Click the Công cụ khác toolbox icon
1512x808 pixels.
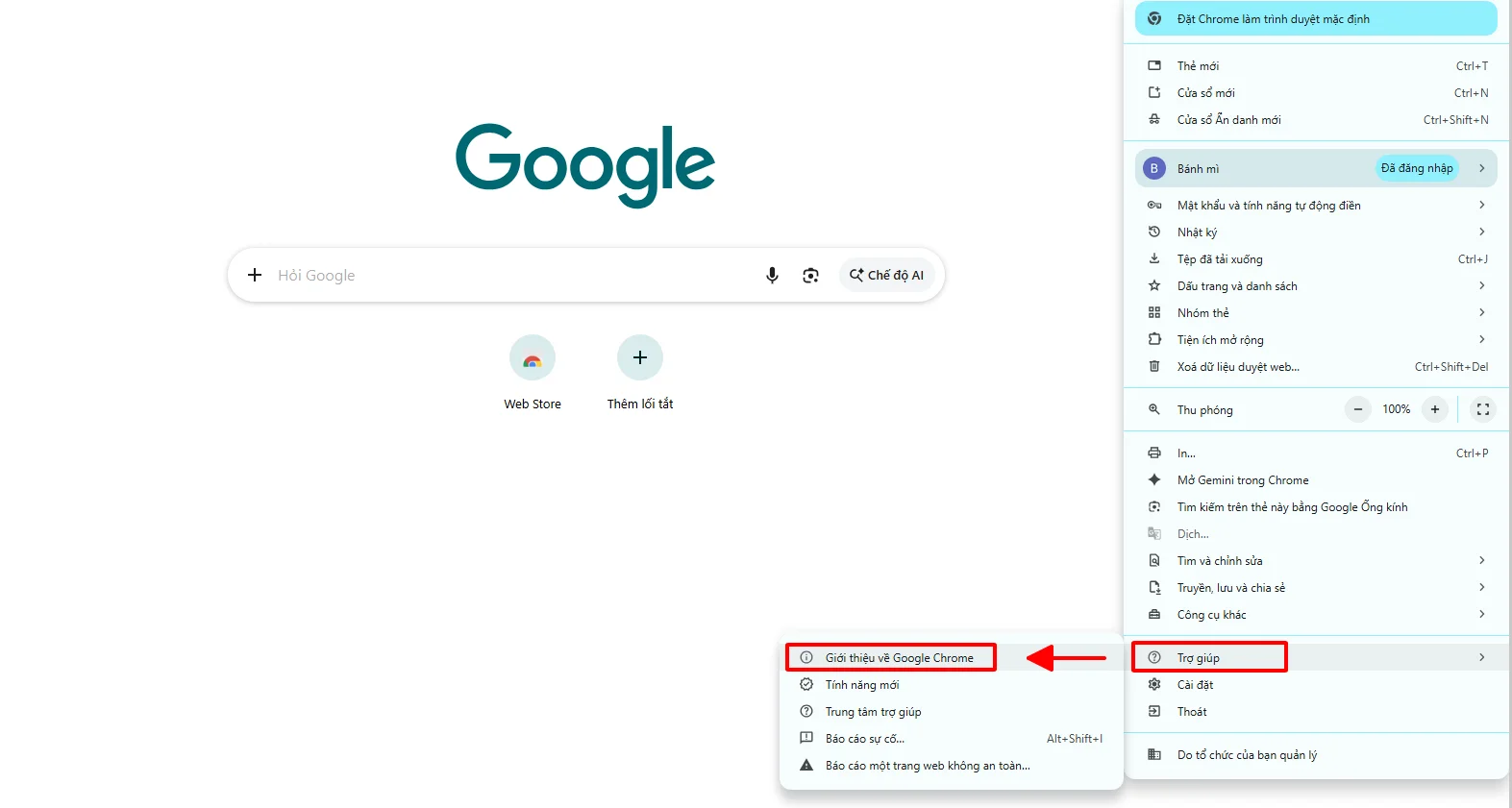[1154, 614]
